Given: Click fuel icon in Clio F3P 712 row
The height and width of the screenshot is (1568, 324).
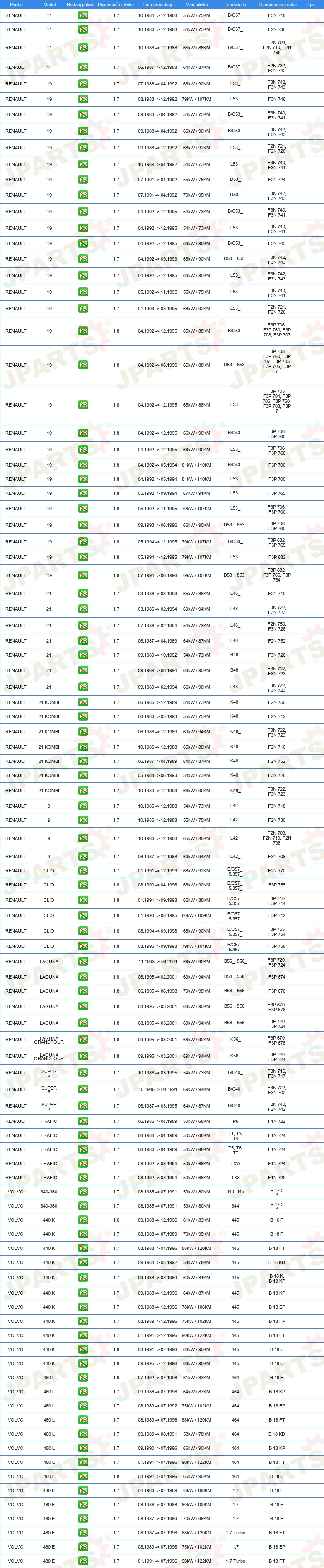Looking at the screenshot, I should (x=83, y=915).
